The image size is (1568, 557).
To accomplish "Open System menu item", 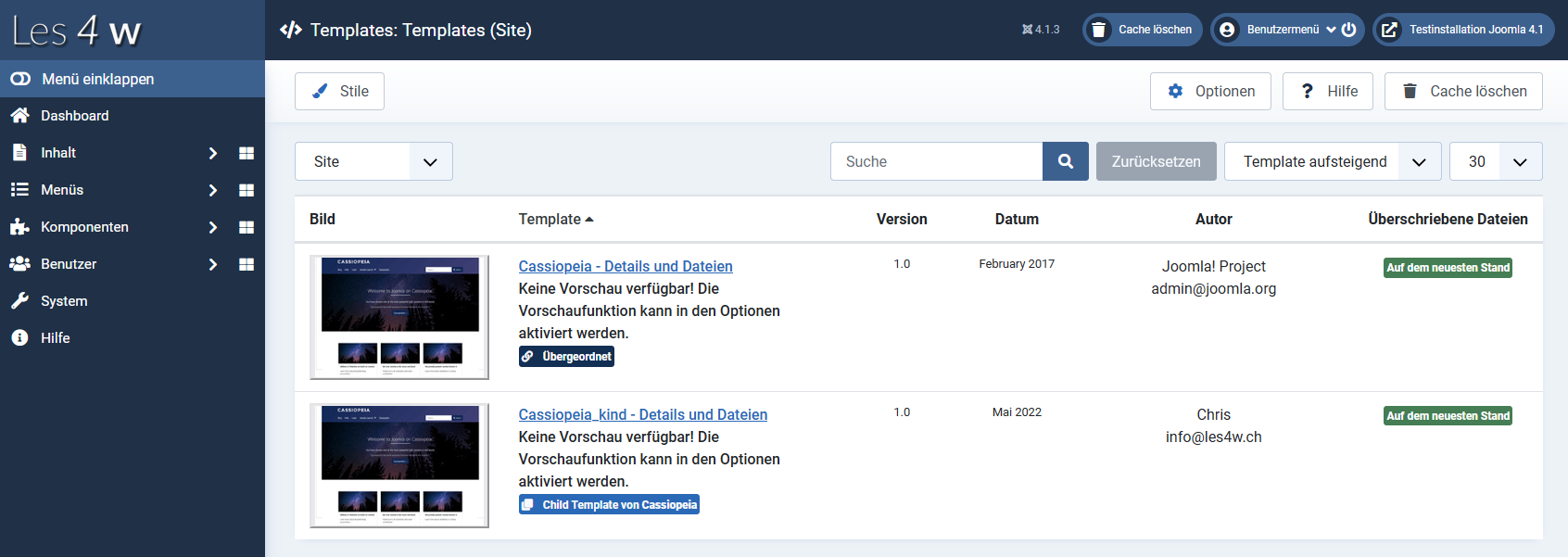I will click(63, 301).
